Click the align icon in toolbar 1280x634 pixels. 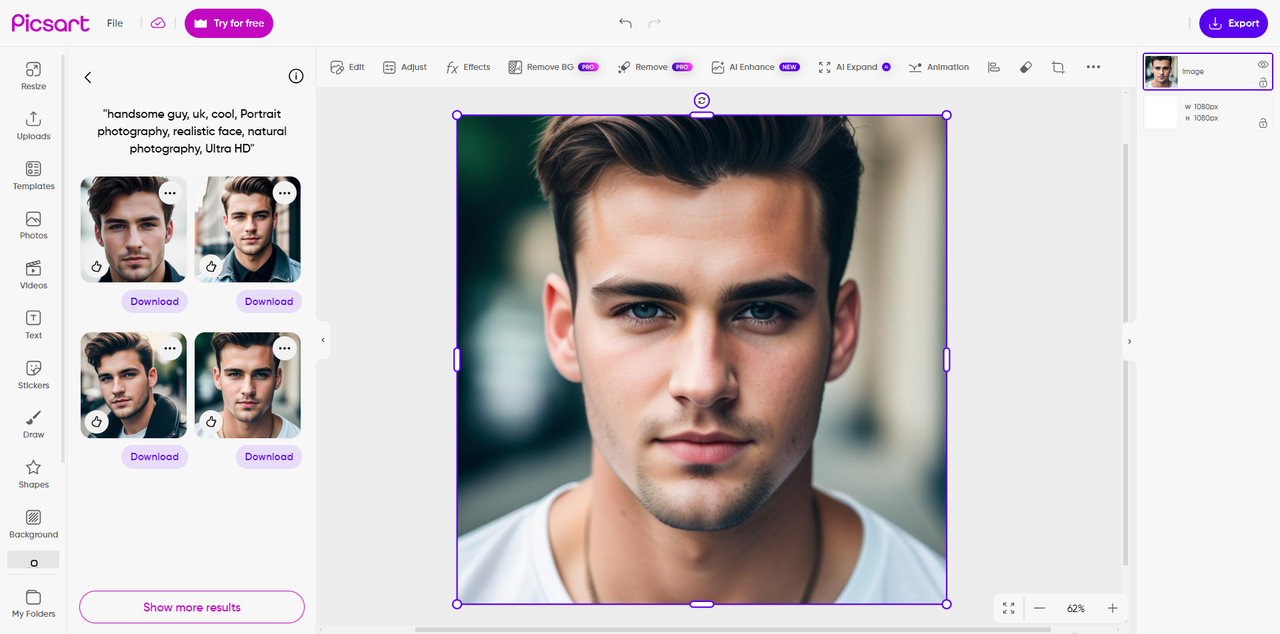[x=994, y=67]
